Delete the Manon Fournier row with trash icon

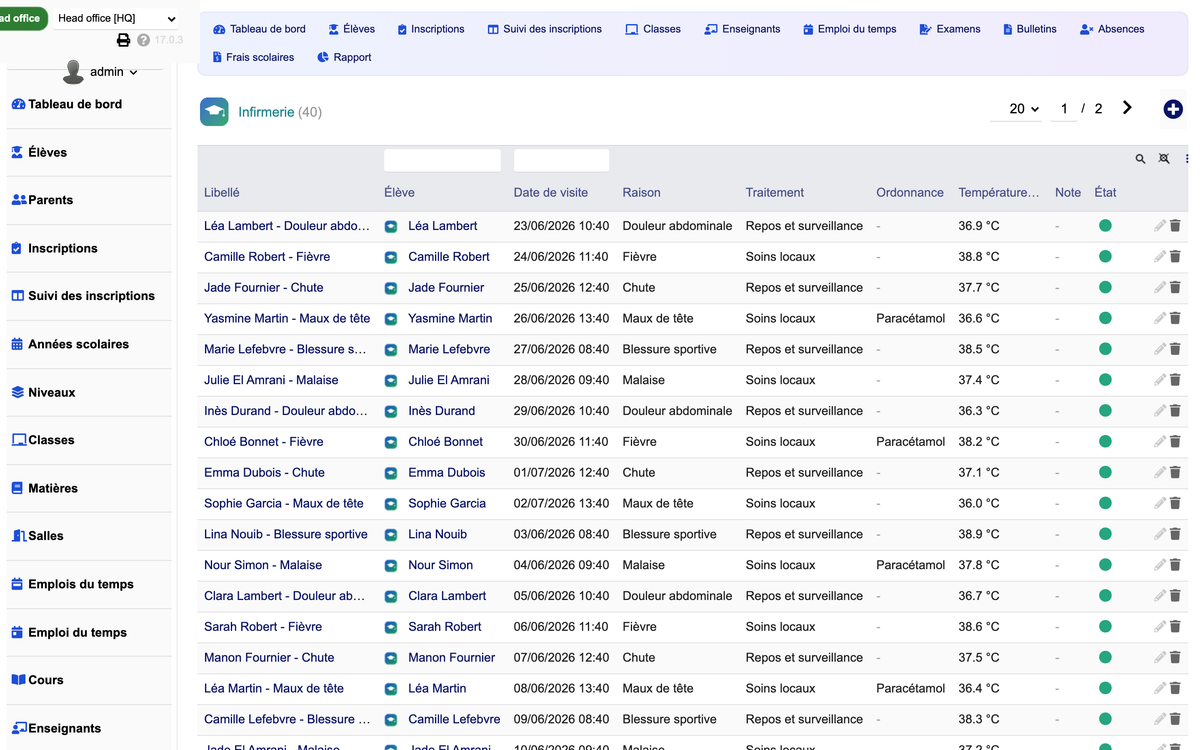[x=1175, y=658]
